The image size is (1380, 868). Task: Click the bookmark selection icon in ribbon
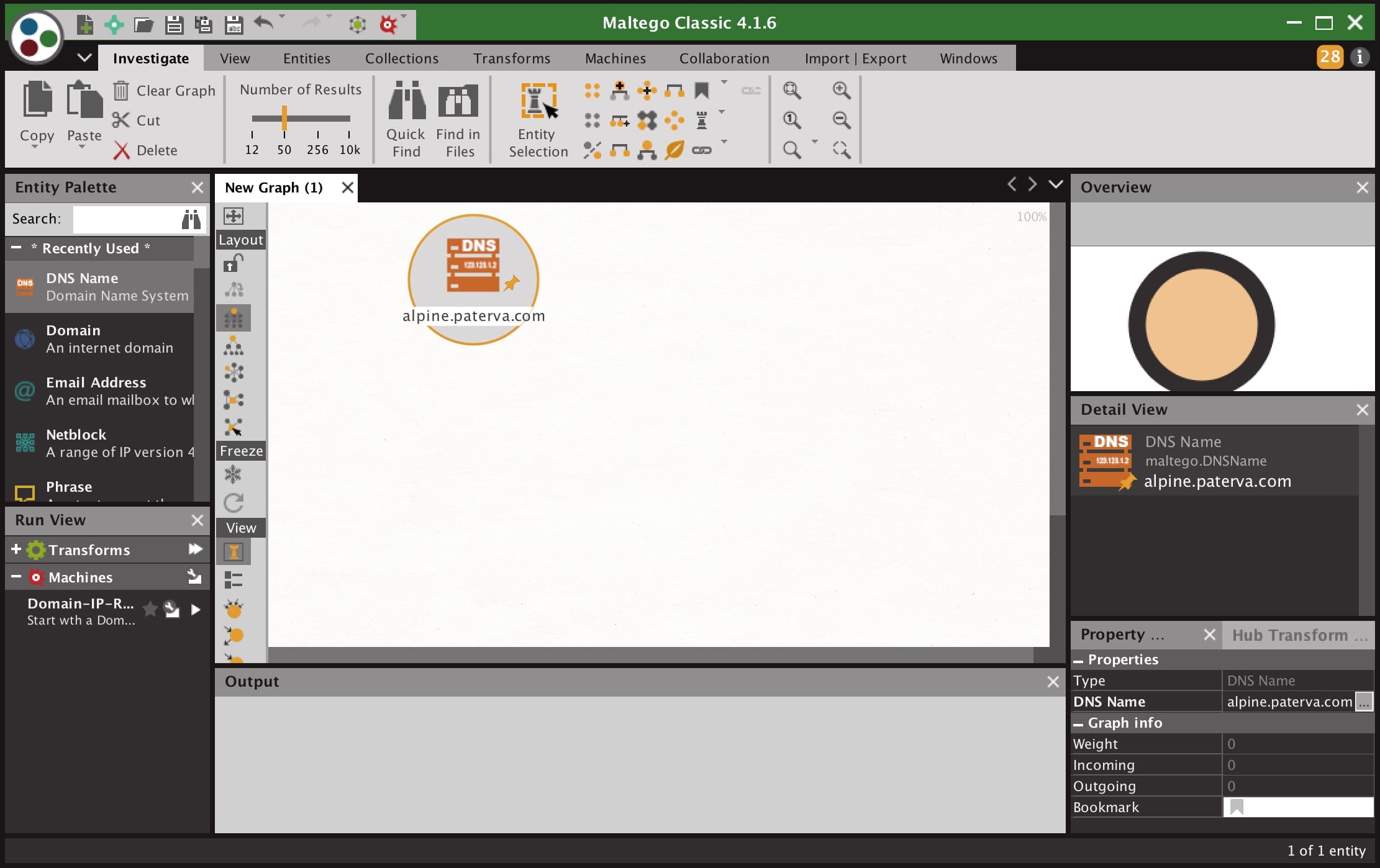pyautogui.click(x=702, y=91)
